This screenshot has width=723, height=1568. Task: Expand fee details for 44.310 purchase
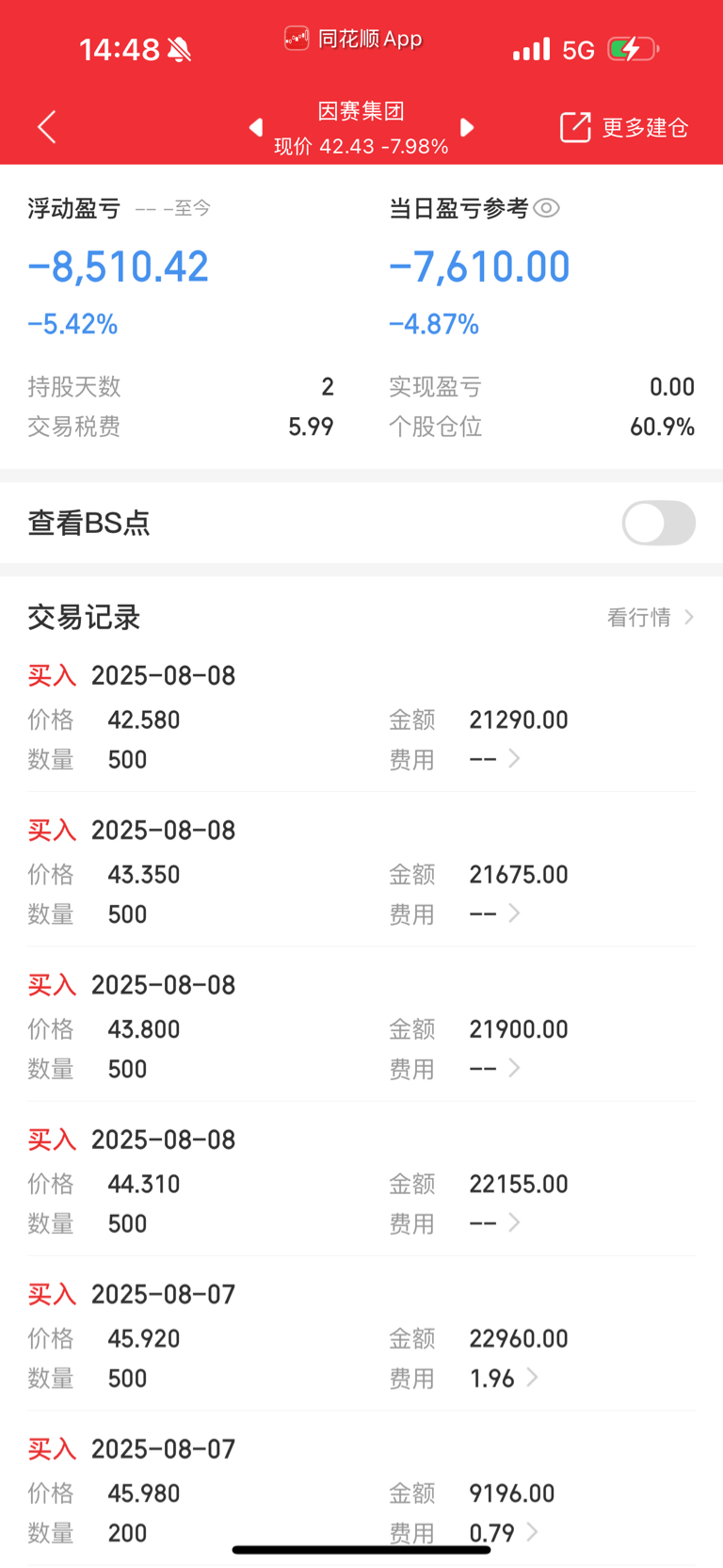tap(514, 1221)
